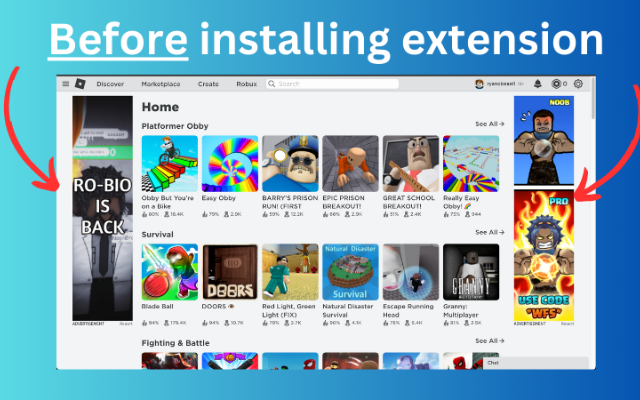Image resolution: width=640 pixels, height=400 pixels.
Task: Open the Chat panel bar
Action: tap(536, 363)
